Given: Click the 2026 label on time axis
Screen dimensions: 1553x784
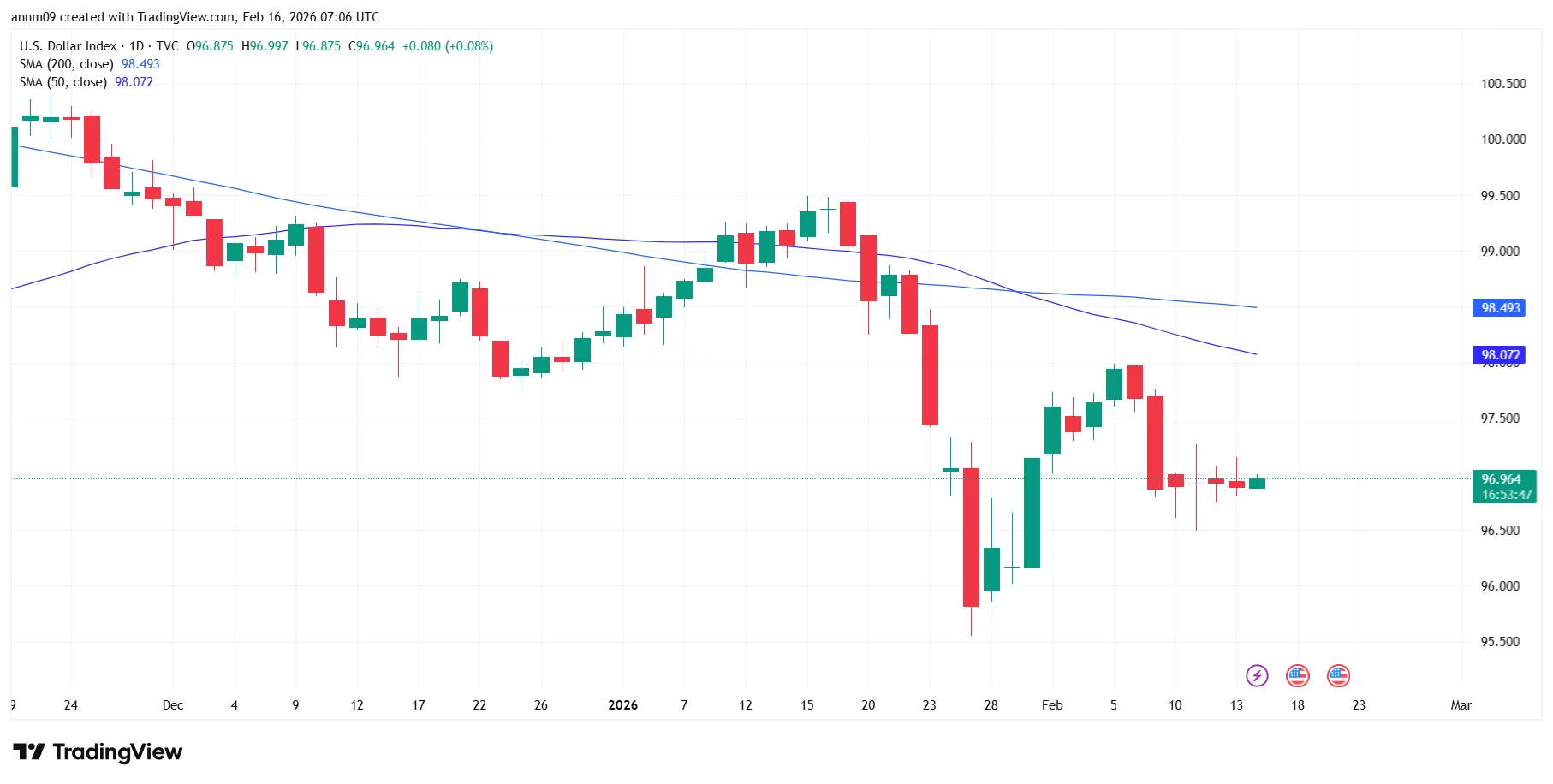Looking at the screenshot, I should pos(622,705).
